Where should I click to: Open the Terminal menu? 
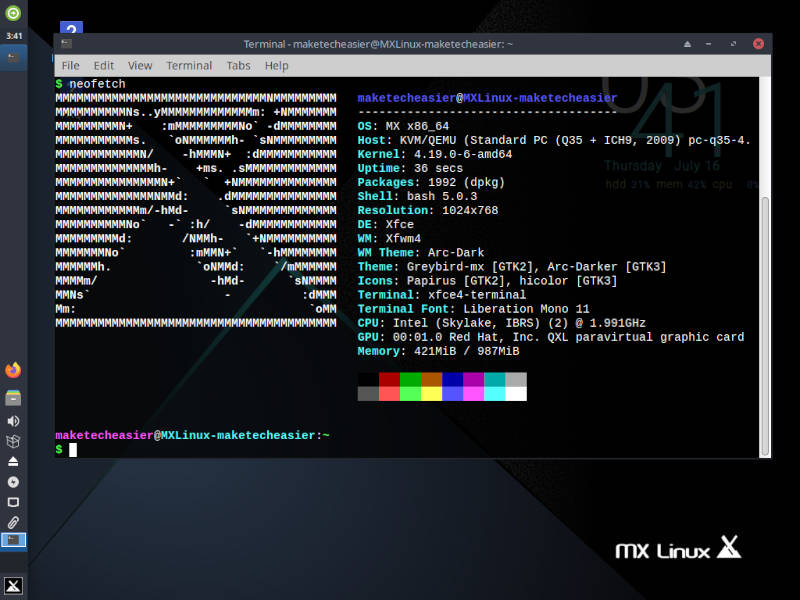[x=189, y=65]
